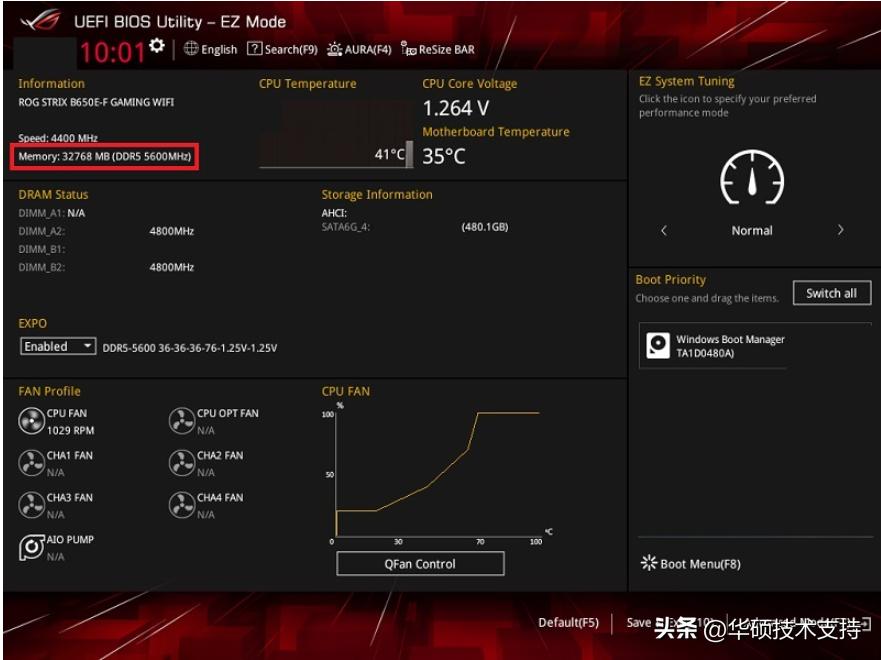
Task: Click the ROG logo icon
Action: coord(40,21)
